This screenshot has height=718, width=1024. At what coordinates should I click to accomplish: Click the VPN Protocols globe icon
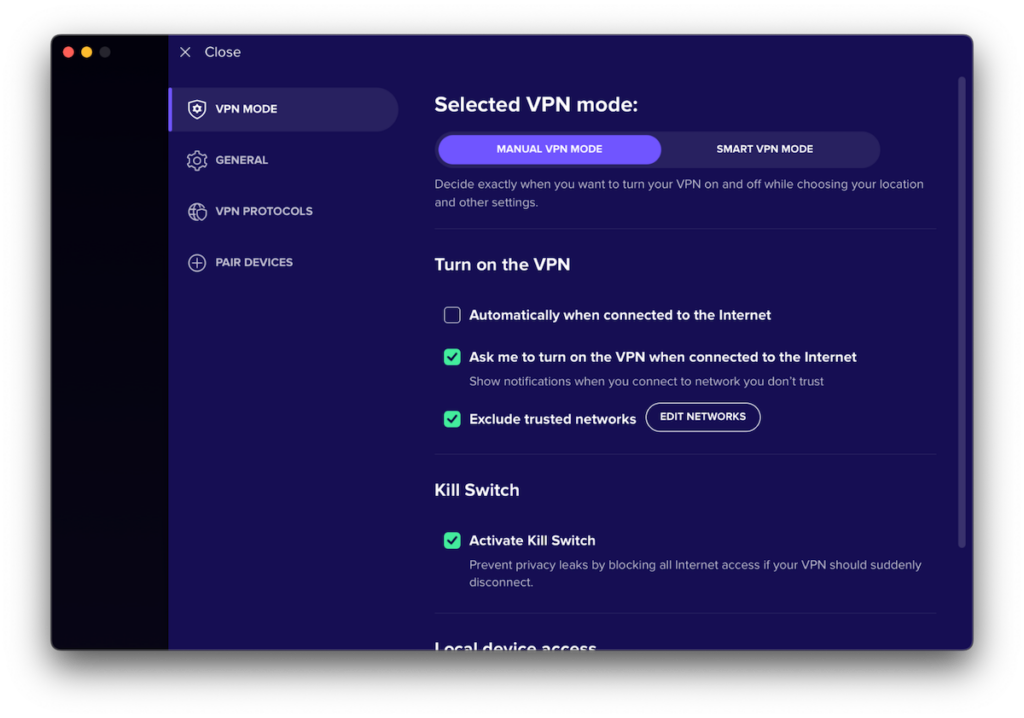point(197,211)
